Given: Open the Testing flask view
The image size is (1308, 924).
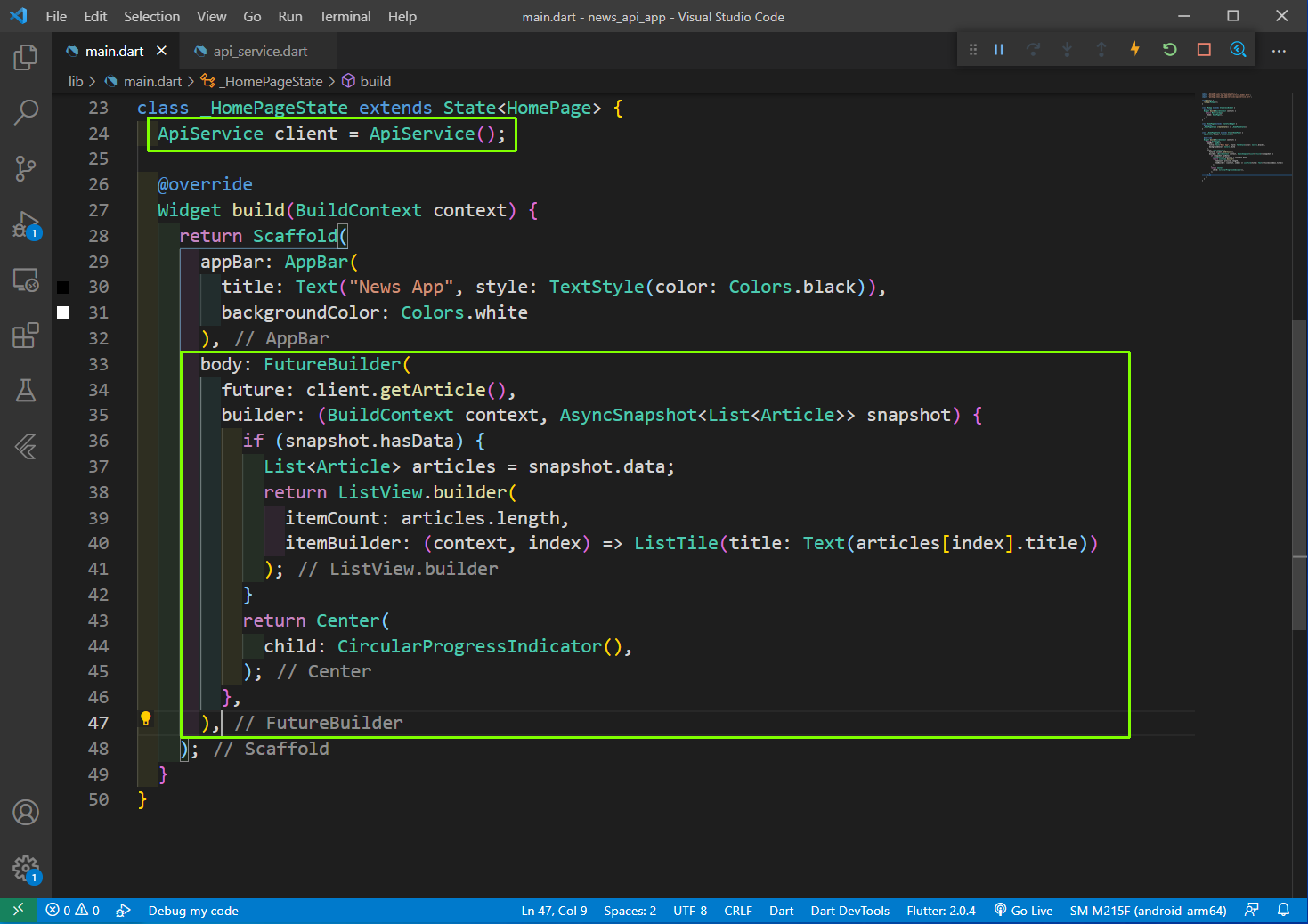Looking at the screenshot, I should tap(26, 391).
